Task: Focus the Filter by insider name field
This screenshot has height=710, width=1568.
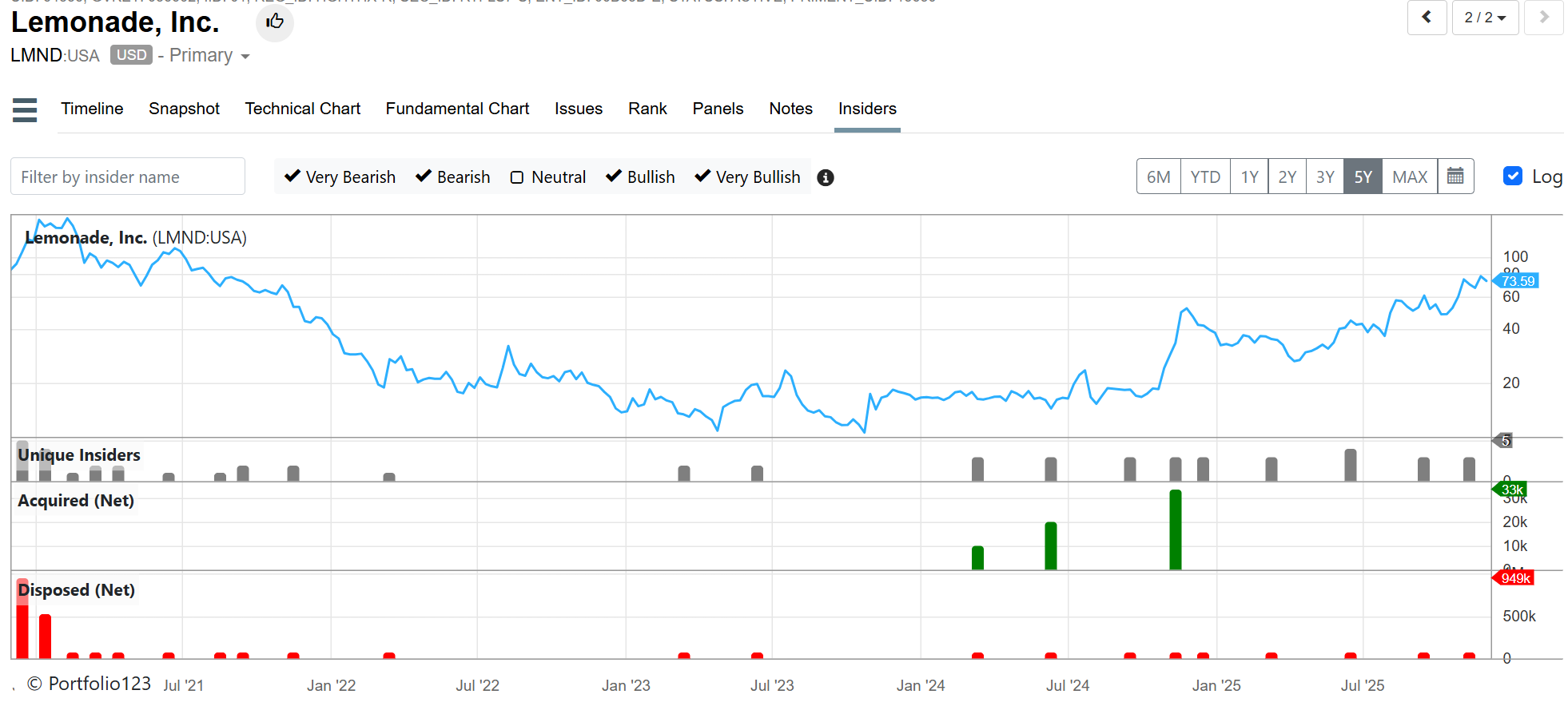Action: [128, 177]
